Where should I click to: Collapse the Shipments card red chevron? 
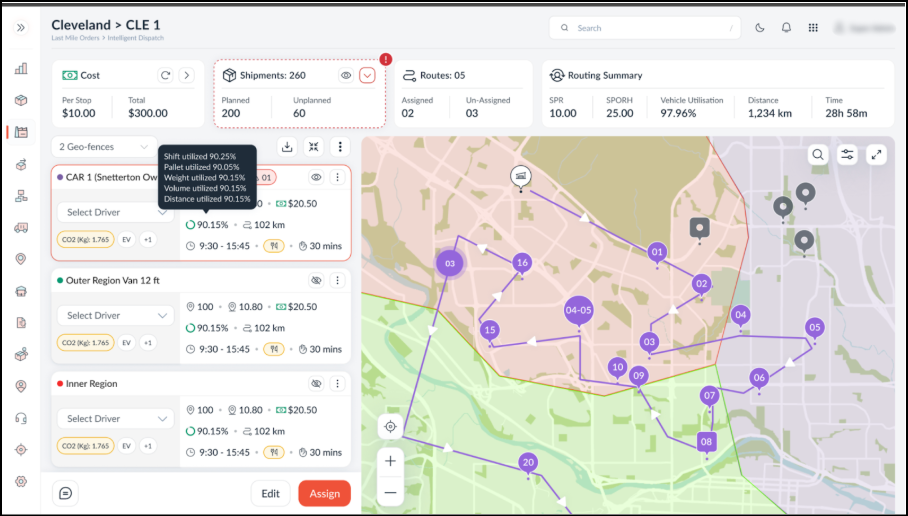(x=367, y=75)
